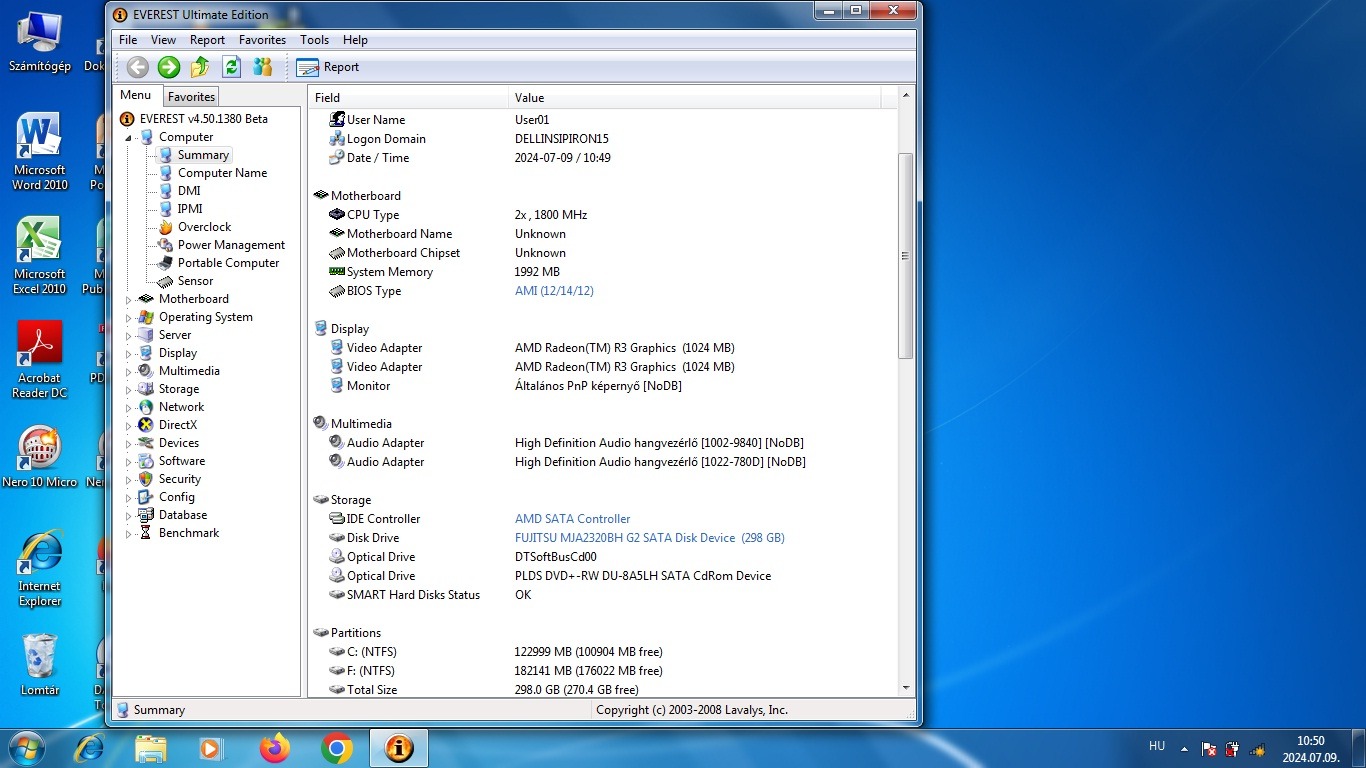Show hidden tray icons arrow
This screenshot has height=768, width=1366.
tap(1185, 749)
